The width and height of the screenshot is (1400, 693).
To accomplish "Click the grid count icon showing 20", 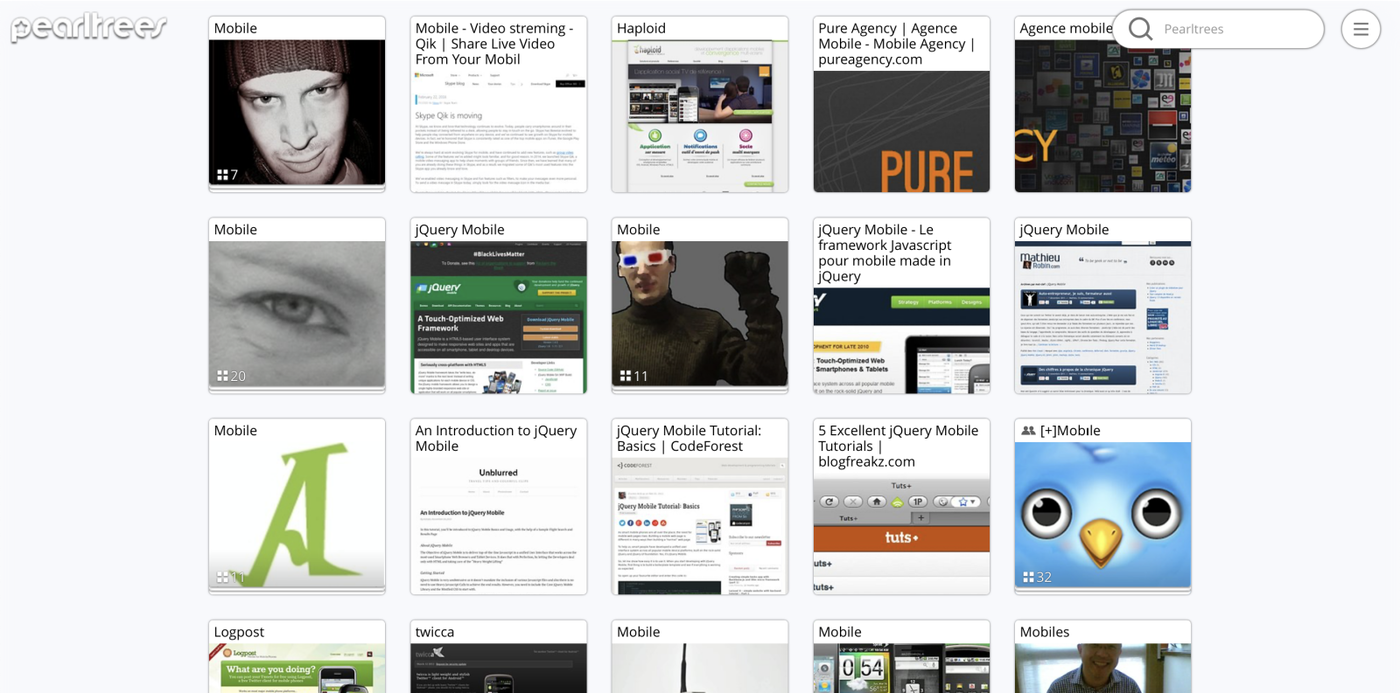I will coord(222,376).
